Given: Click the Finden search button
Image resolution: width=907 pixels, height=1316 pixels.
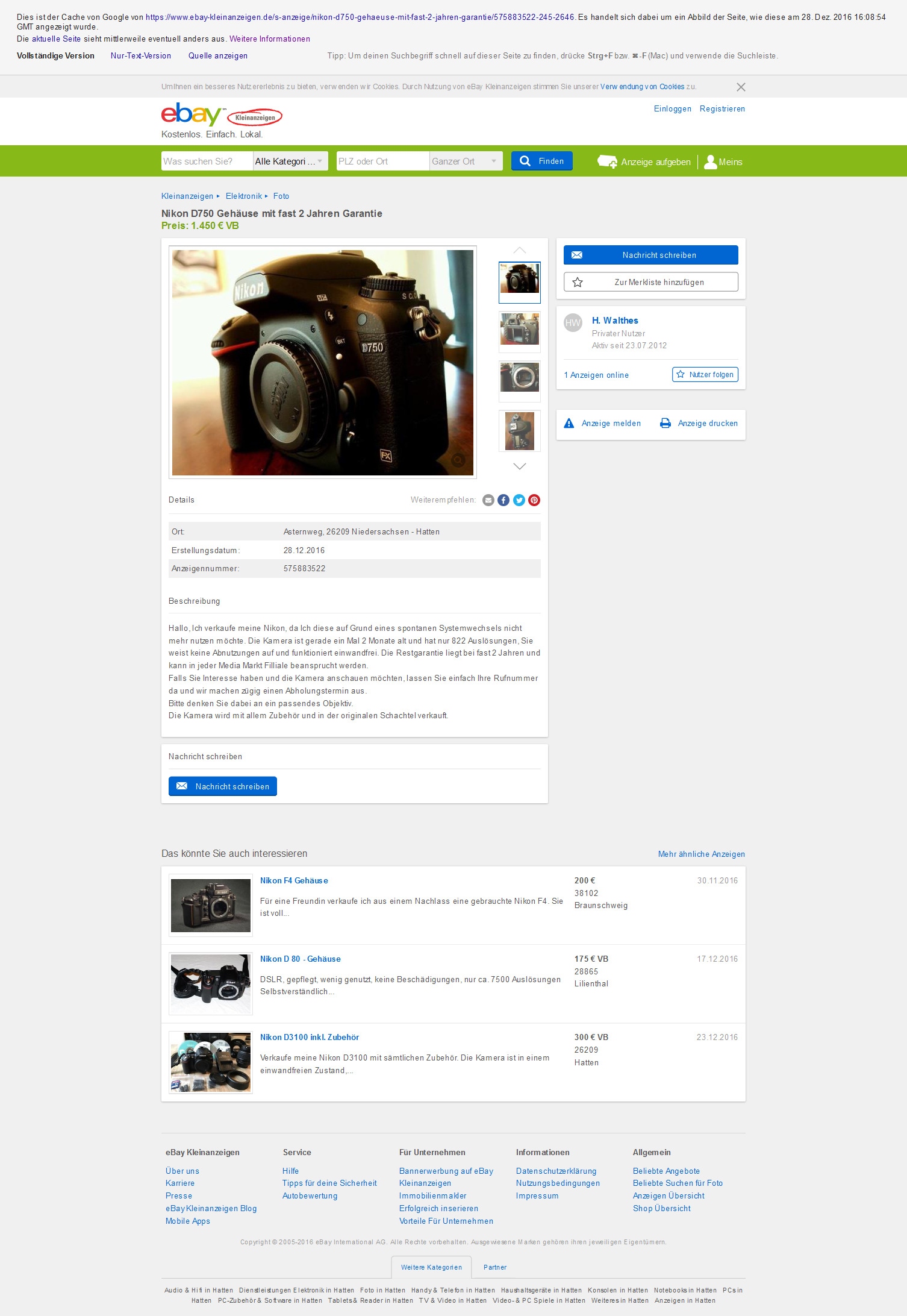Looking at the screenshot, I should coord(542,161).
